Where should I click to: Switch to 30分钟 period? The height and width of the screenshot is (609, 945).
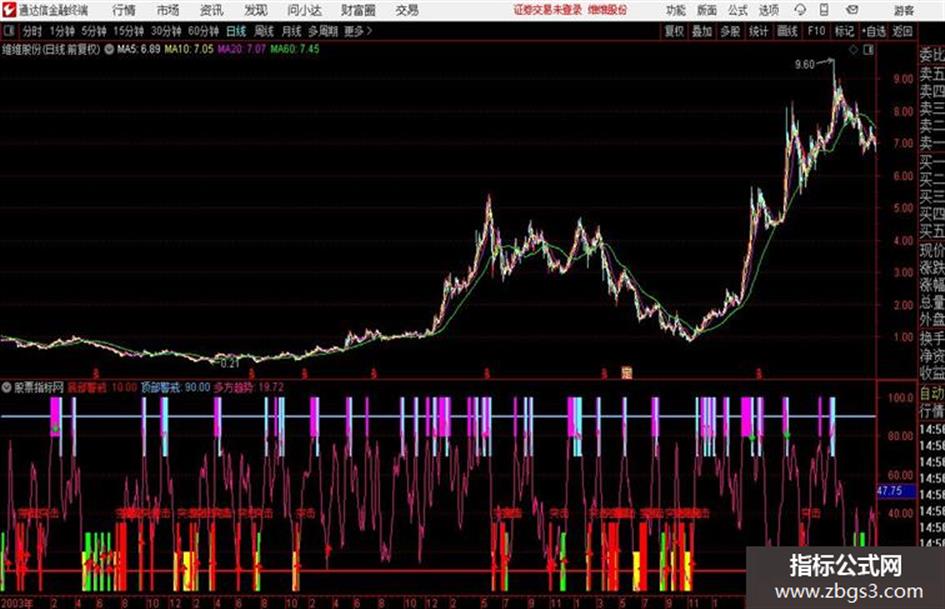[166, 31]
